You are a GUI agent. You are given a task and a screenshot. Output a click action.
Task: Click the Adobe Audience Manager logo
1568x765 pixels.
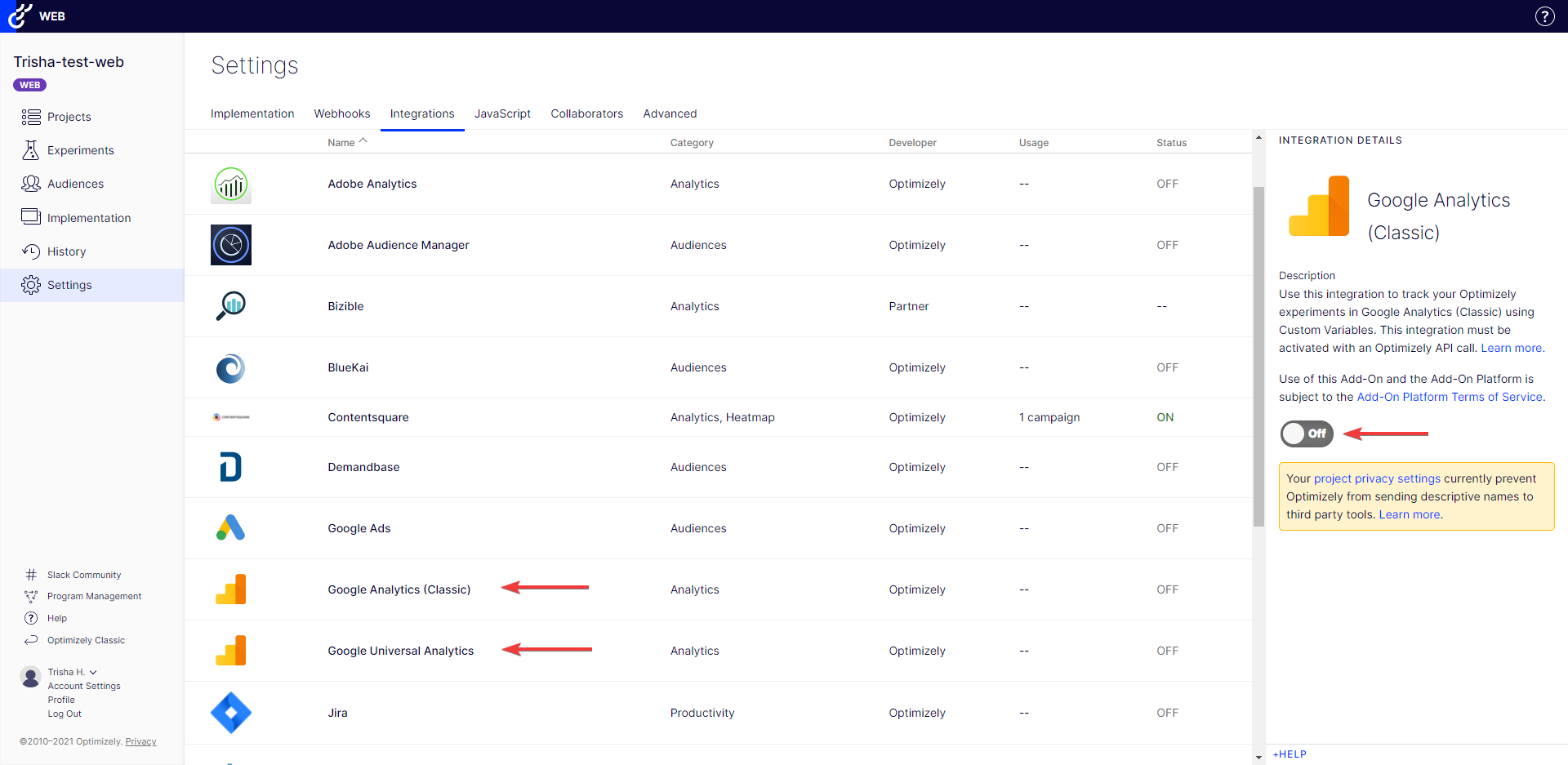[x=231, y=245]
